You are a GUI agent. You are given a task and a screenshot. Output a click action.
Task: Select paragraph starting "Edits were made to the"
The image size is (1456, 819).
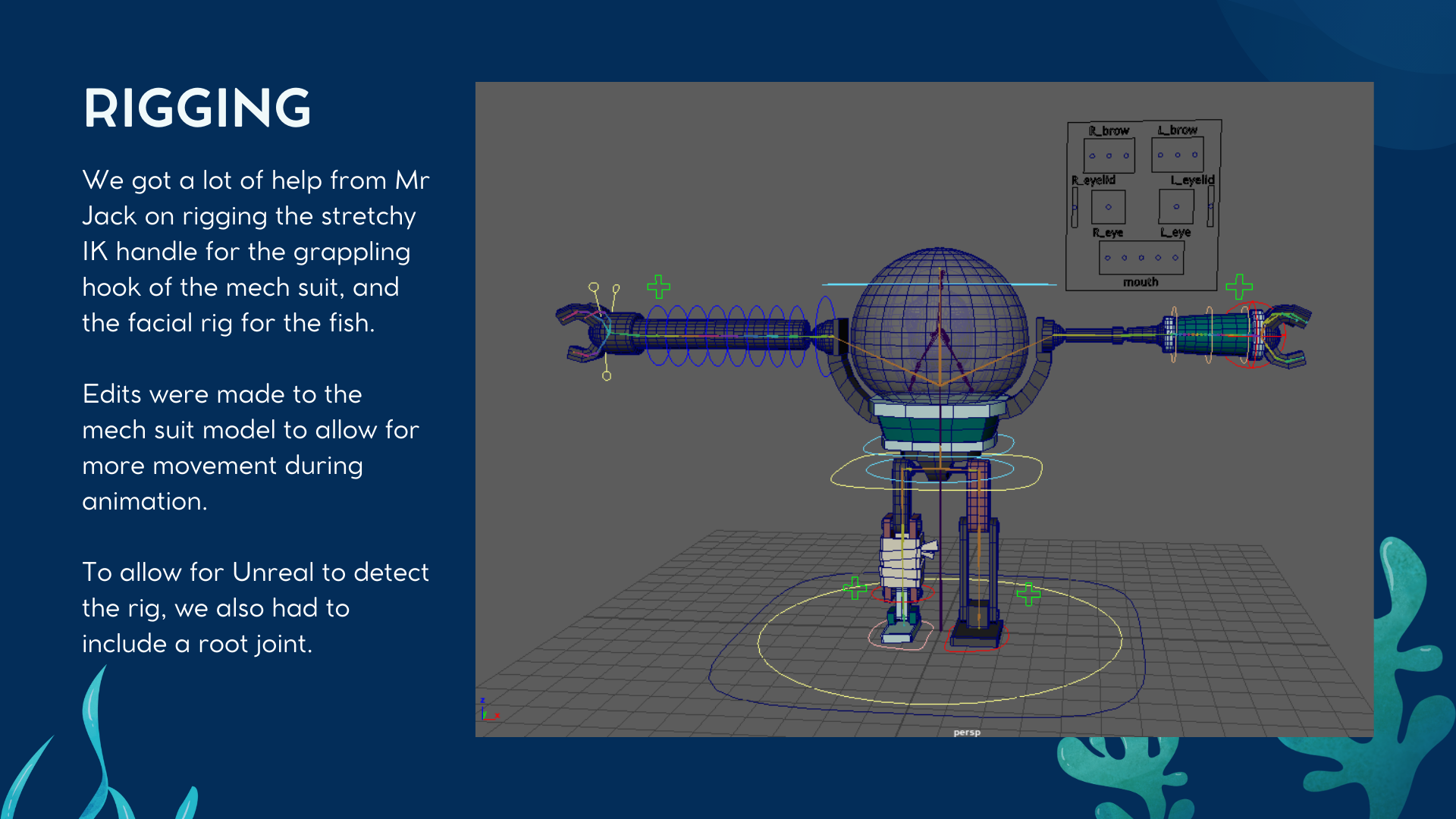pyautogui.click(x=250, y=447)
